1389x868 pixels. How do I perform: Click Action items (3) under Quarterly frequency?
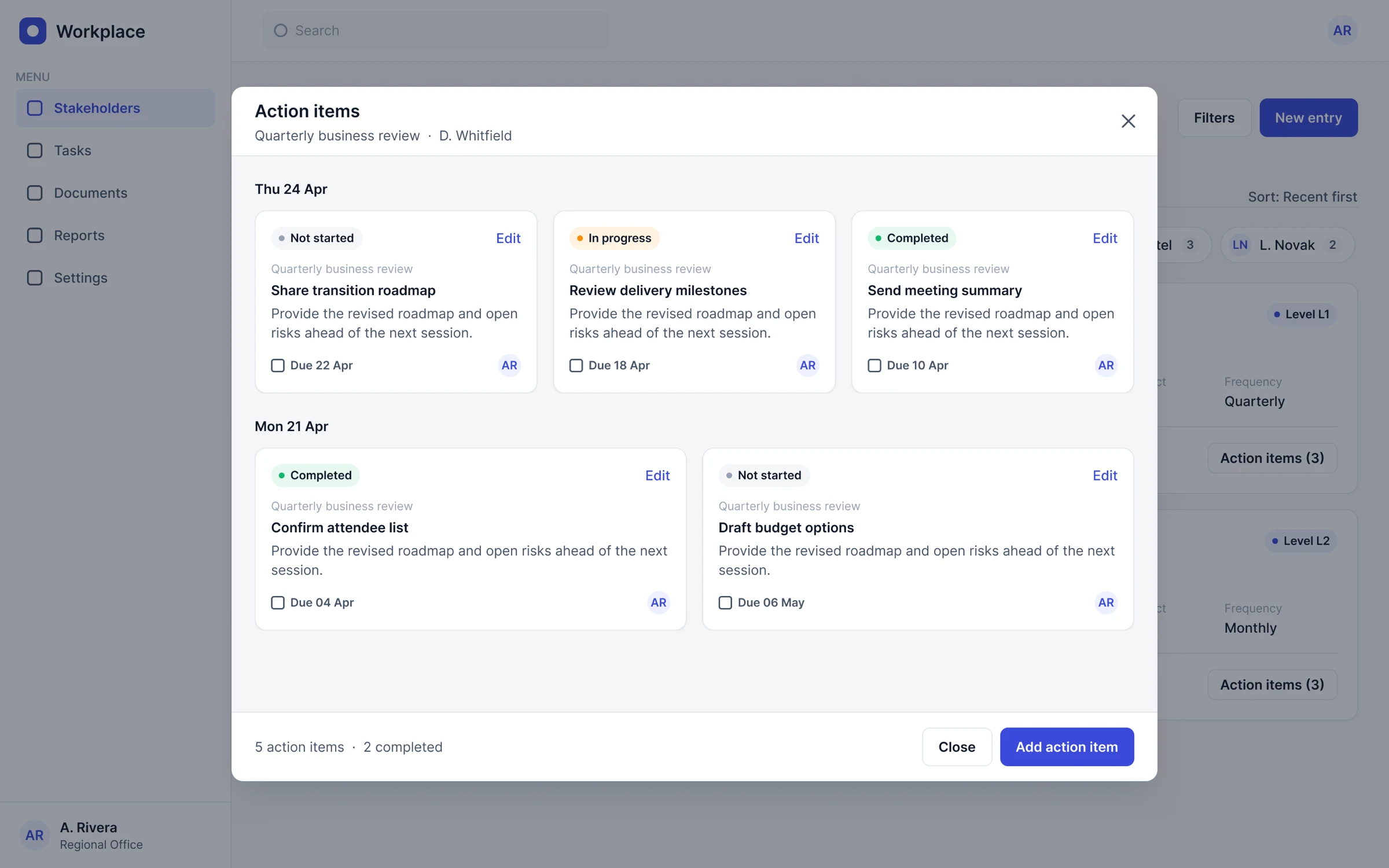pyautogui.click(x=1272, y=458)
